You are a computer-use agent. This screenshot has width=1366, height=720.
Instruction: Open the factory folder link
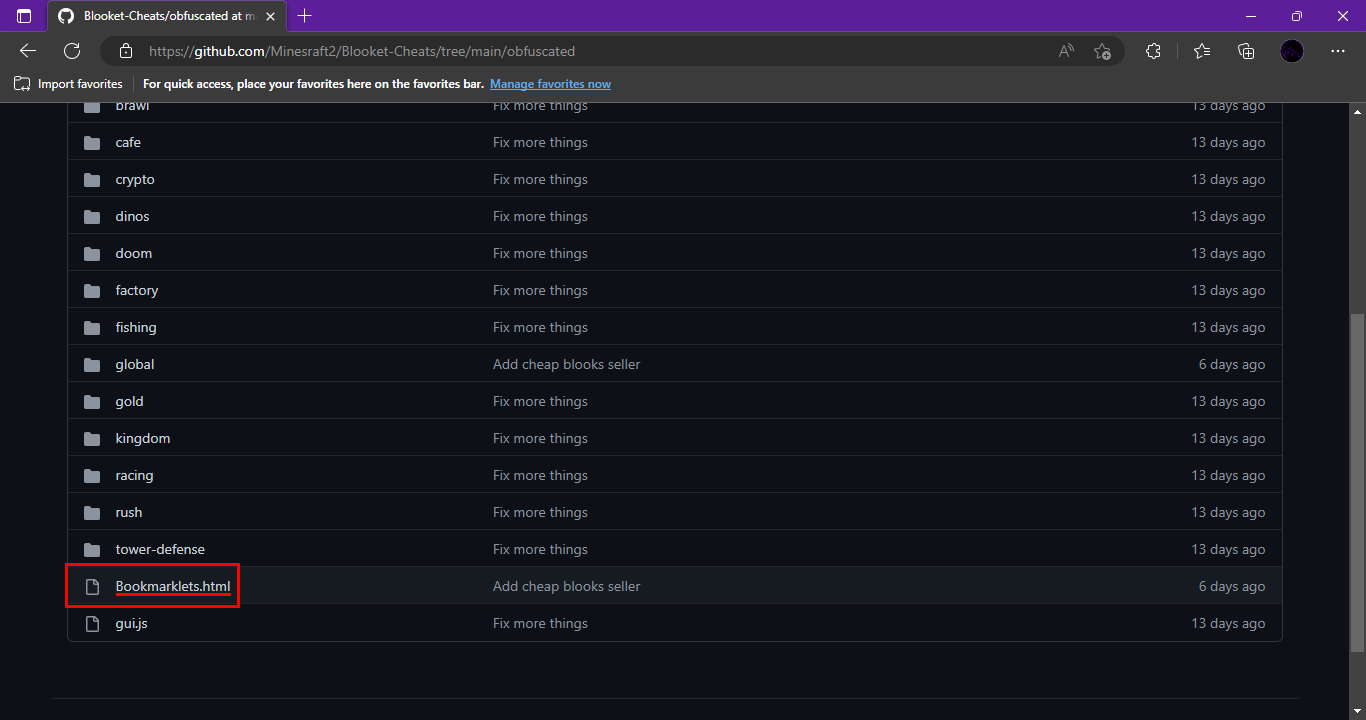pyautogui.click(x=137, y=291)
